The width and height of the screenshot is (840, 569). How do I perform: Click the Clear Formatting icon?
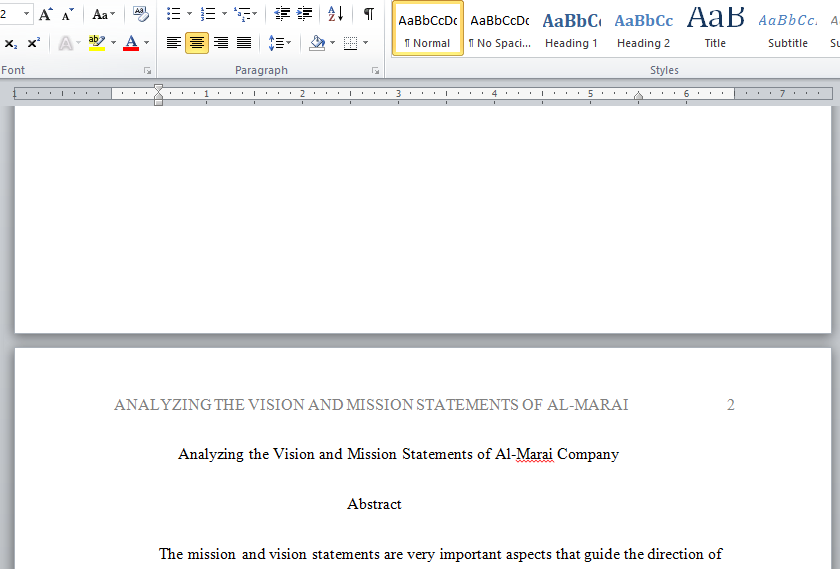click(x=141, y=14)
